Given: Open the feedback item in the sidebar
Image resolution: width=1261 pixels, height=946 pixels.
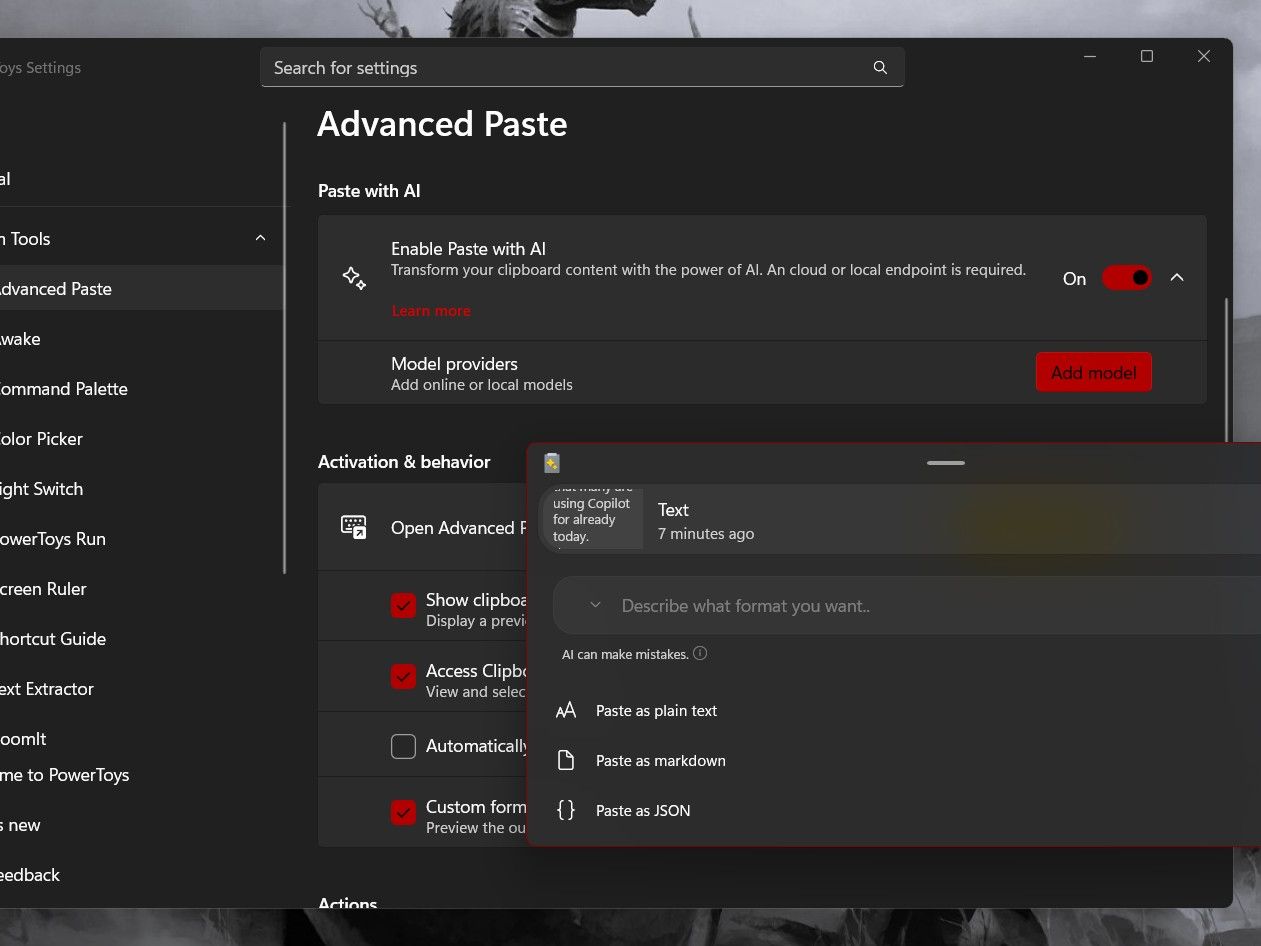Looking at the screenshot, I should pos(140,875).
